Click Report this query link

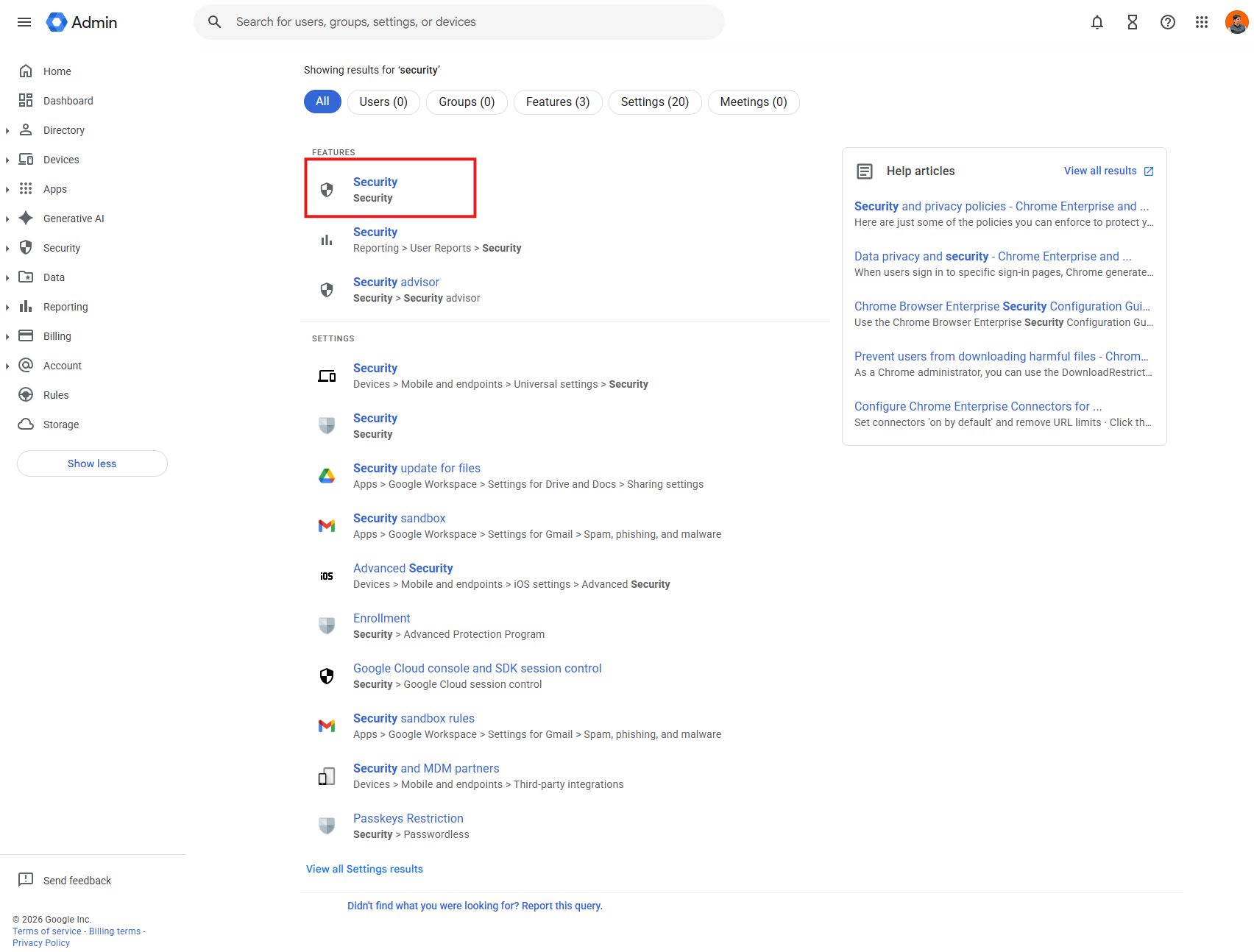(475, 906)
